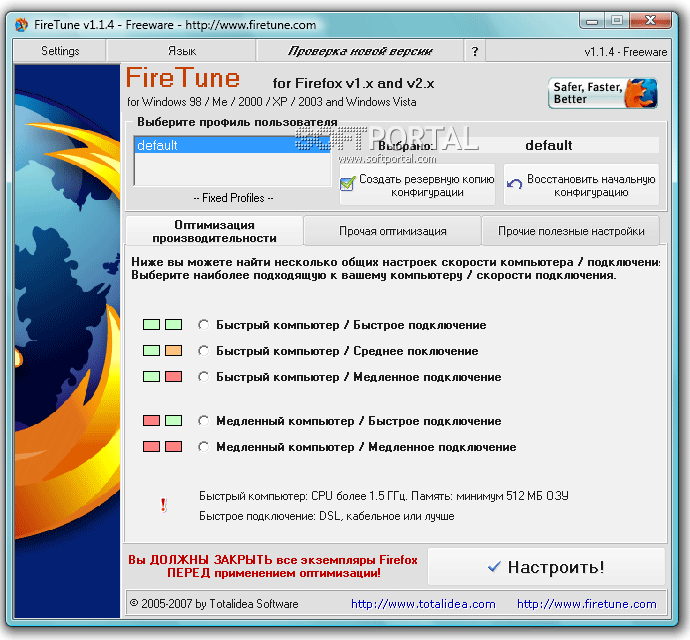Image resolution: width=690 pixels, height=640 pixels.
Task: Click Создать резервную копию конфигурации button
Action: (x=418, y=185)
